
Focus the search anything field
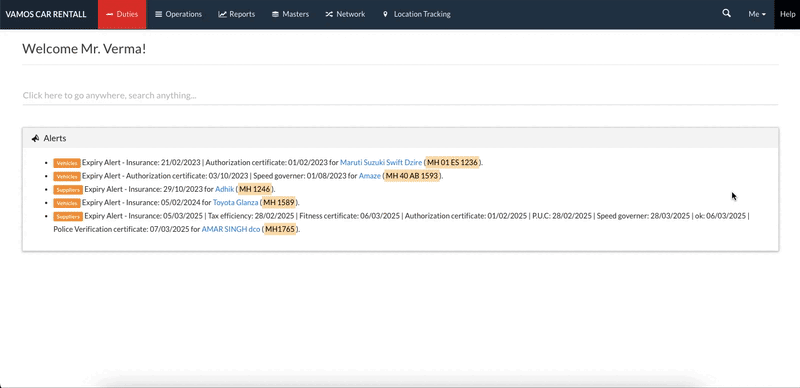pos(400,95)
